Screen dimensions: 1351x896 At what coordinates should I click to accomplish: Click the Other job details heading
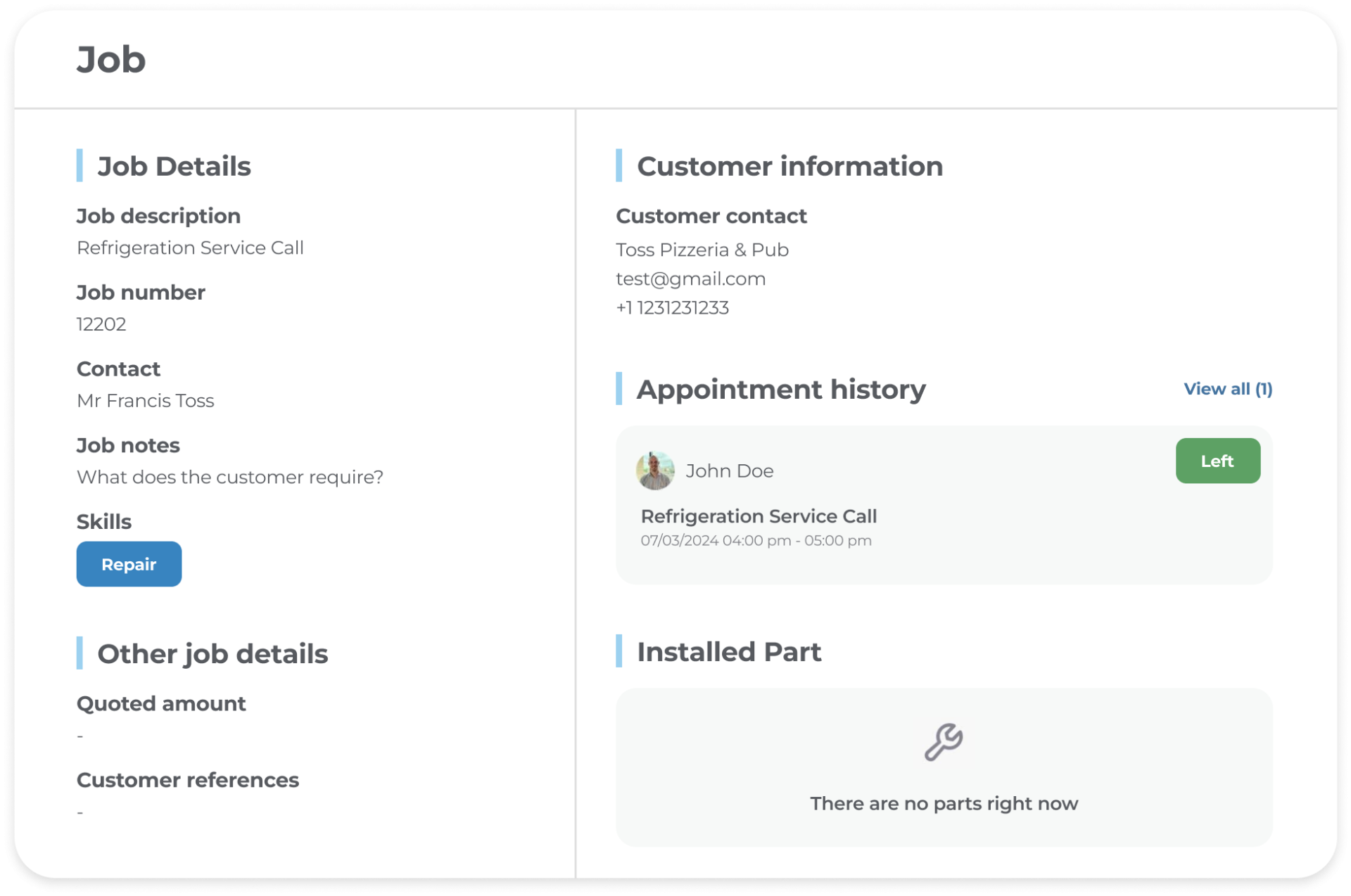coord(212,654)
